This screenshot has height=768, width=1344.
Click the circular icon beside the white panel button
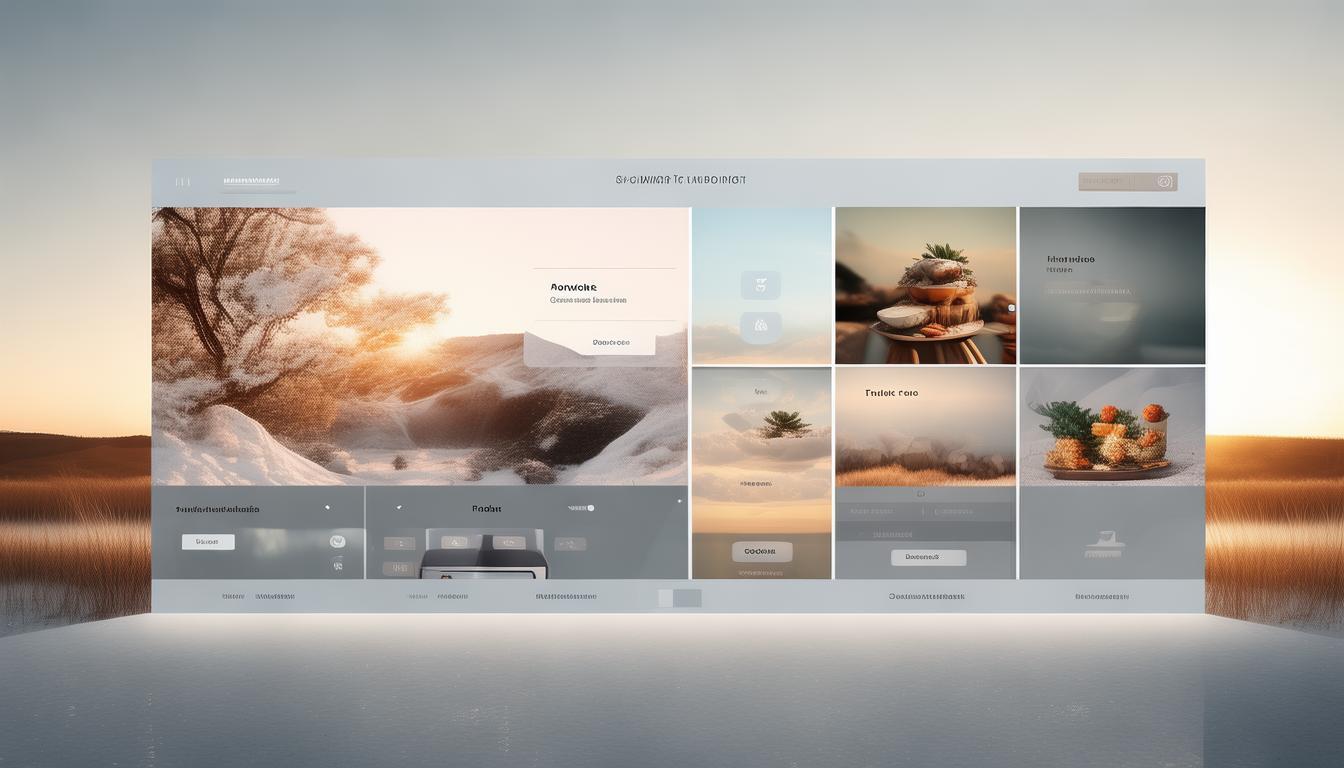pos(337,541)
